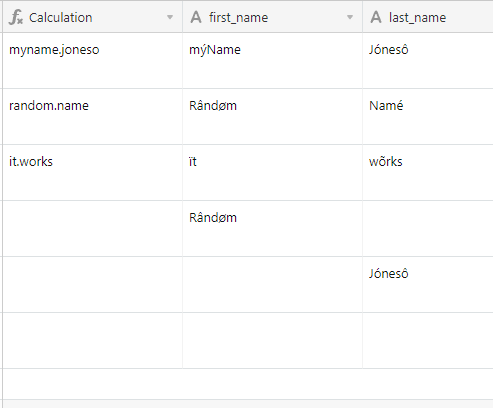Screen dimensions: 493x408
Task: Select the myname.joneso cell
Action: (x=92, y=61)
